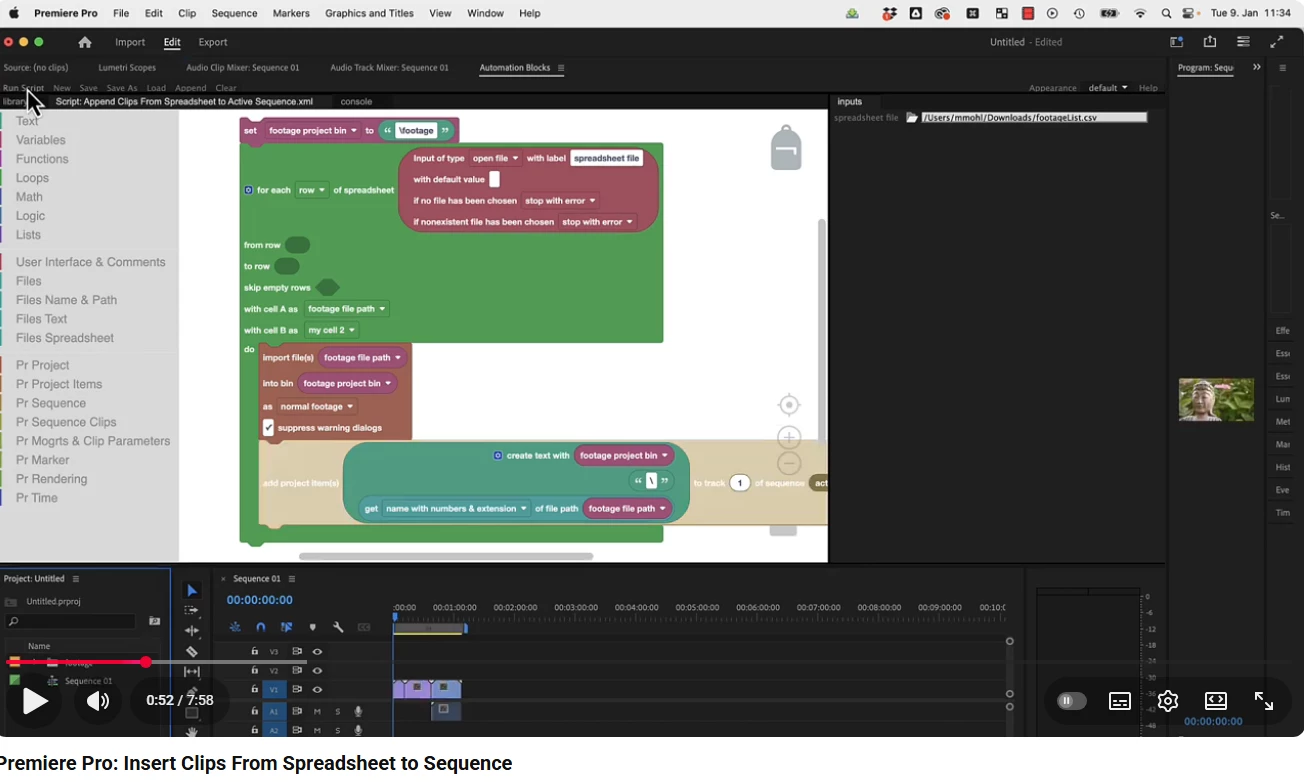Image resolution: width=1308 pixels, height=782 pixels.
Task: Zoom out the blocks workspace with minus
Action: coord(789,463)
